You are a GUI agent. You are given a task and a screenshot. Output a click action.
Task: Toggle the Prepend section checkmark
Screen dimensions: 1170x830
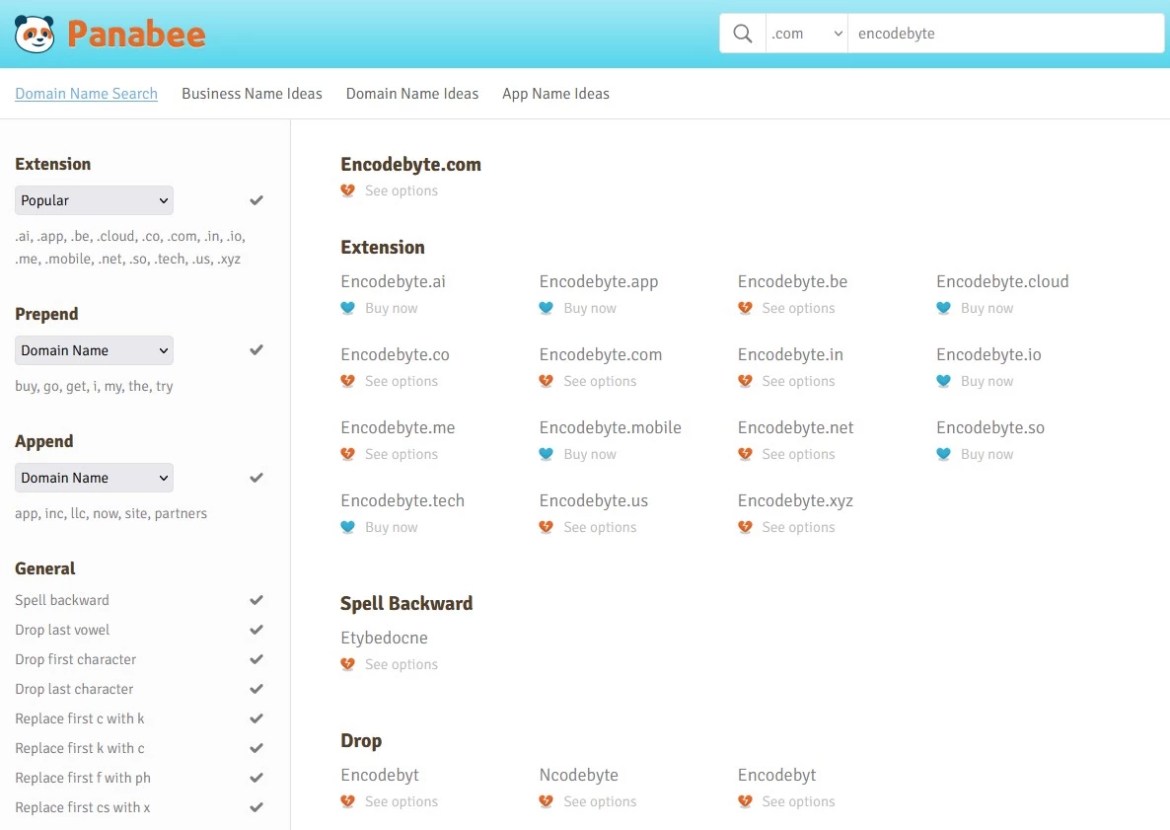(x=256, y=349)
